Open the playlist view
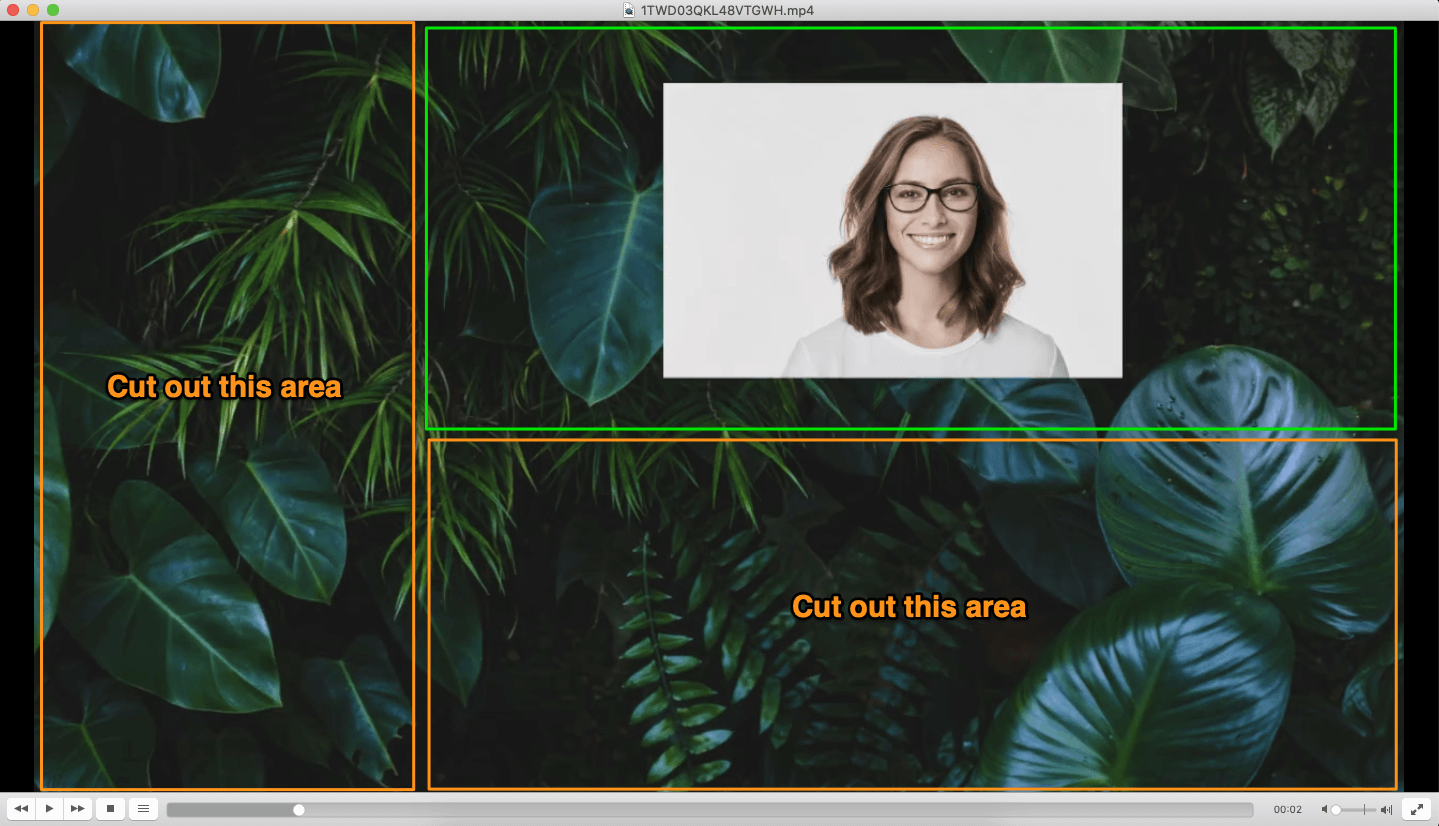Image resolution: width=1439 pixels, height=826 pixels. click(x=143, y=808)
